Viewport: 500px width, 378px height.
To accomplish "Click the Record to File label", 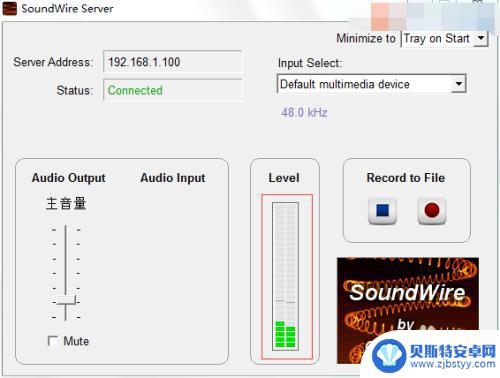I will tap(406, 178).
